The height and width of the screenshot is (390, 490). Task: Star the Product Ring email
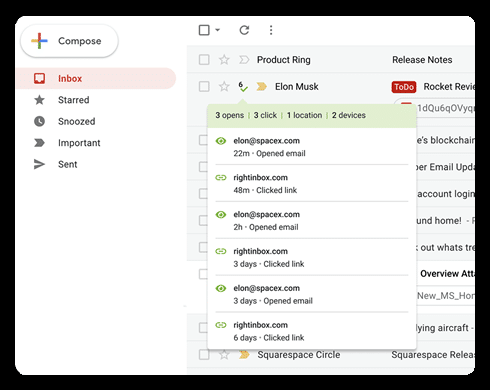coord(224,60)
